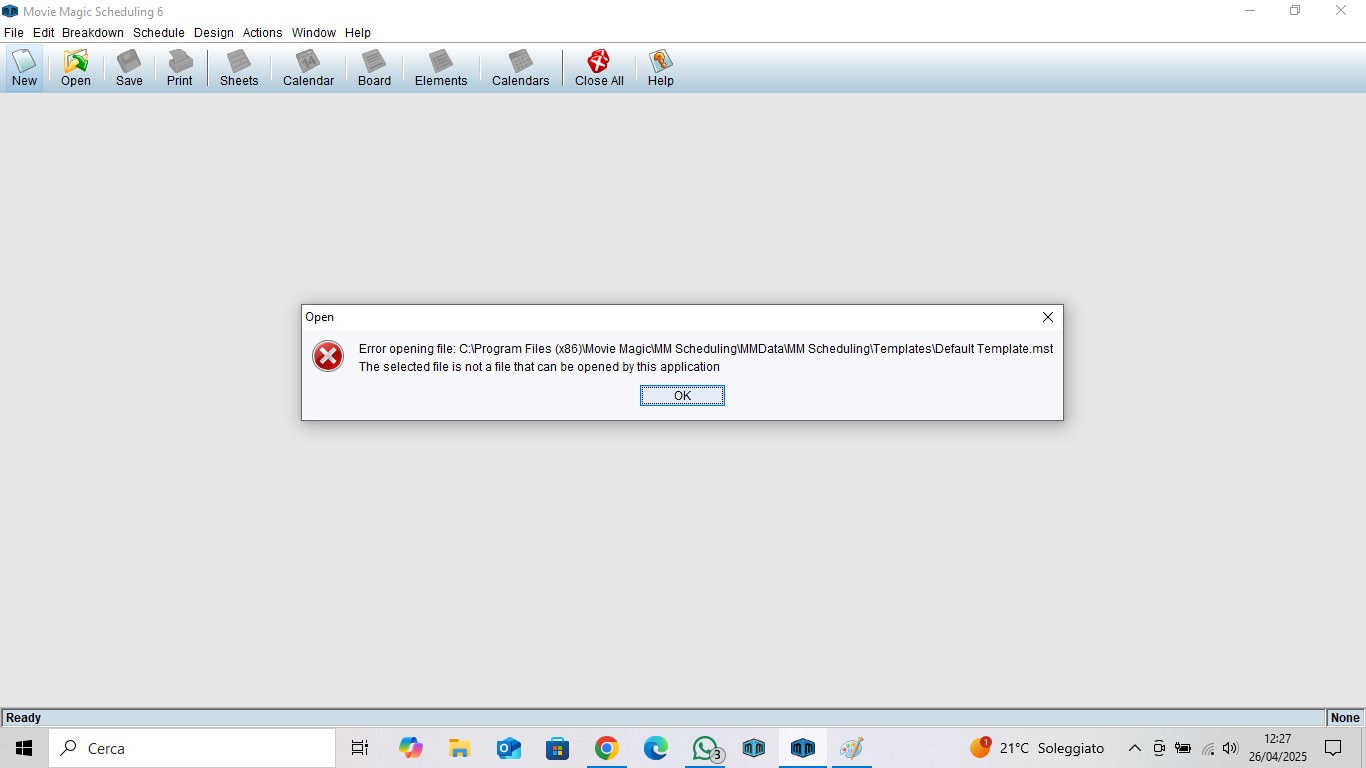This screenshot has height=768, width=1366.
Task: Open Paint from the taskbar
Action: [x=852, y=748]
